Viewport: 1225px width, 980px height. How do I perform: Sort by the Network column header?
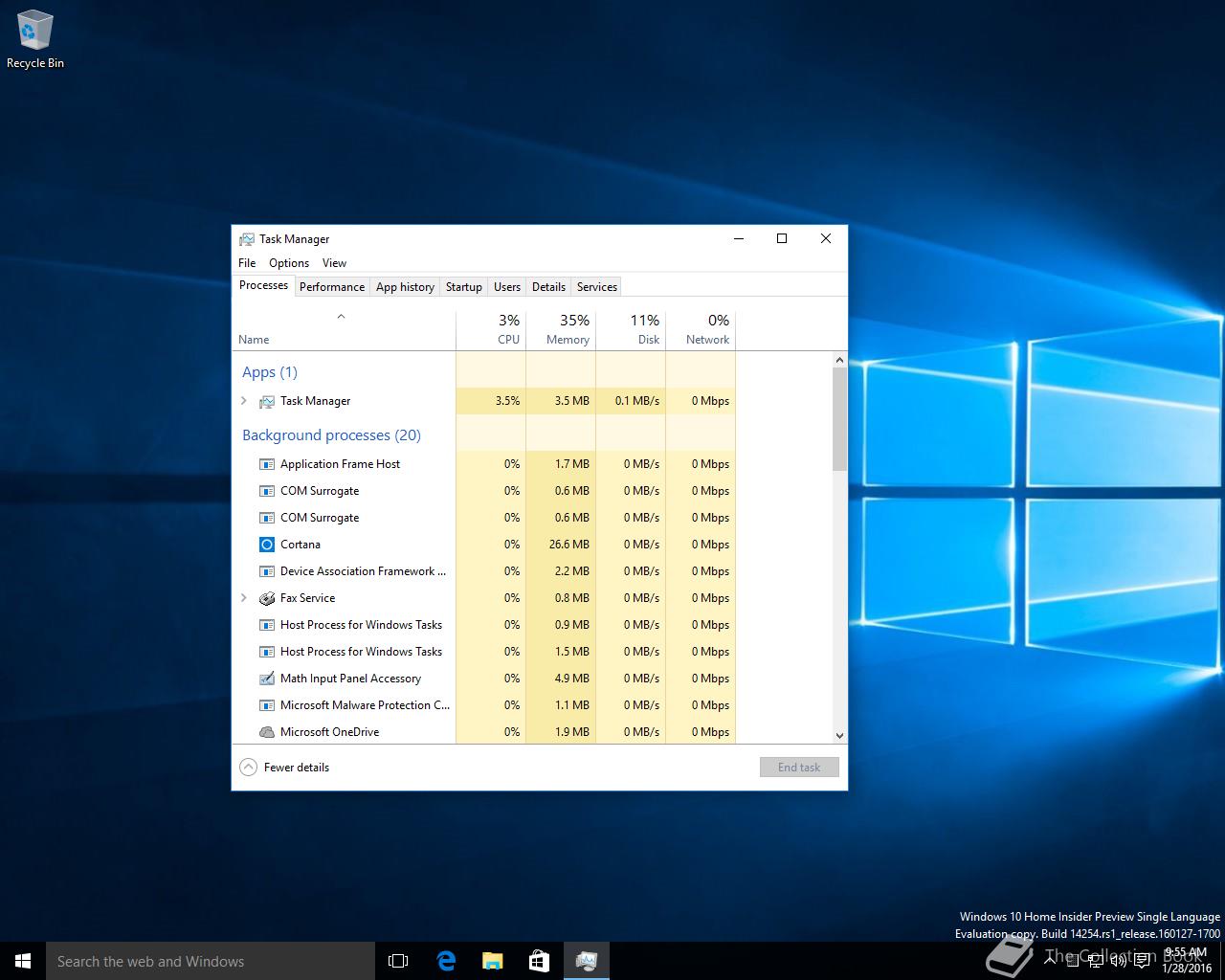[701, 328]
